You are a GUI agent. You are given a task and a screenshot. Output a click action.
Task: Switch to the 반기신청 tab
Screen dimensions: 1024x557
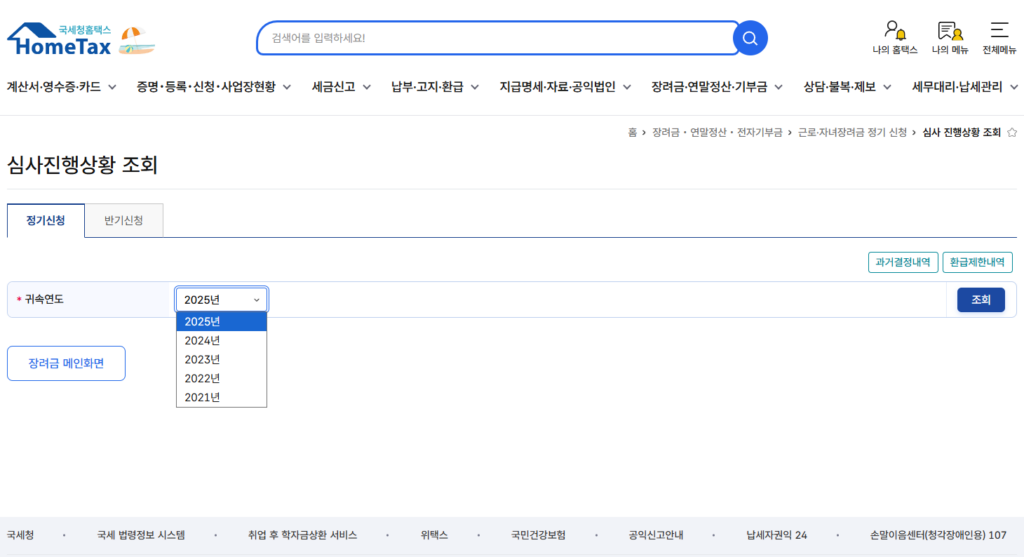pyautogui.click(x=123, y=221)
